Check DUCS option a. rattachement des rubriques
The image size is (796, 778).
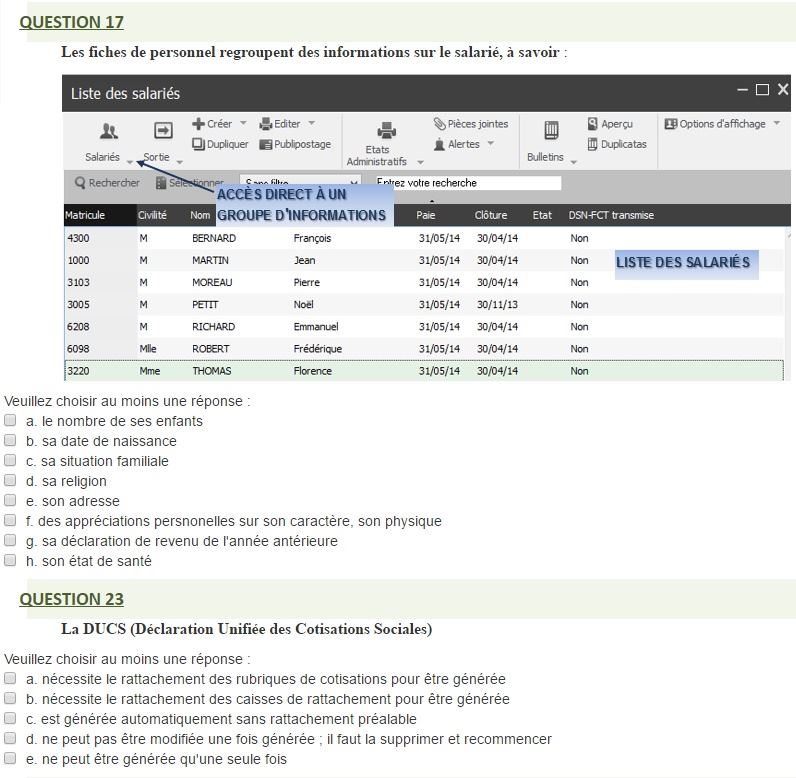pos(10,678)
